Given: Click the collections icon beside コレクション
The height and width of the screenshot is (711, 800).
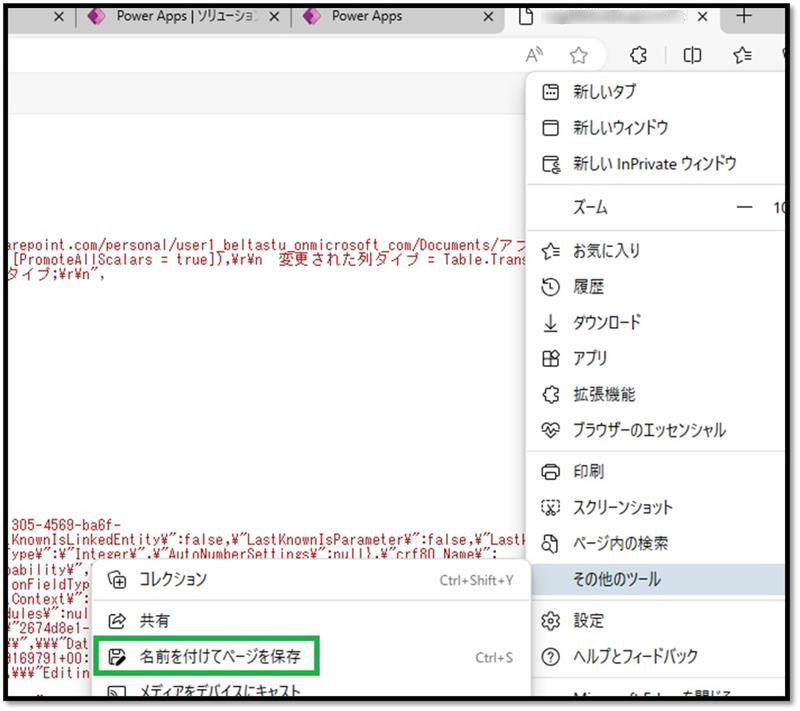Looking at the screenshot, I should tap(117, 580).
